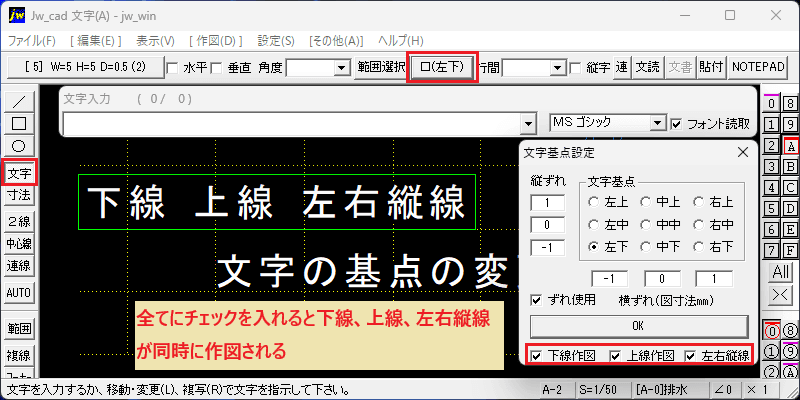Choose square layer 4 button
Screen dimensions: 800x400
pyautogui.click(x=772, y=188)
